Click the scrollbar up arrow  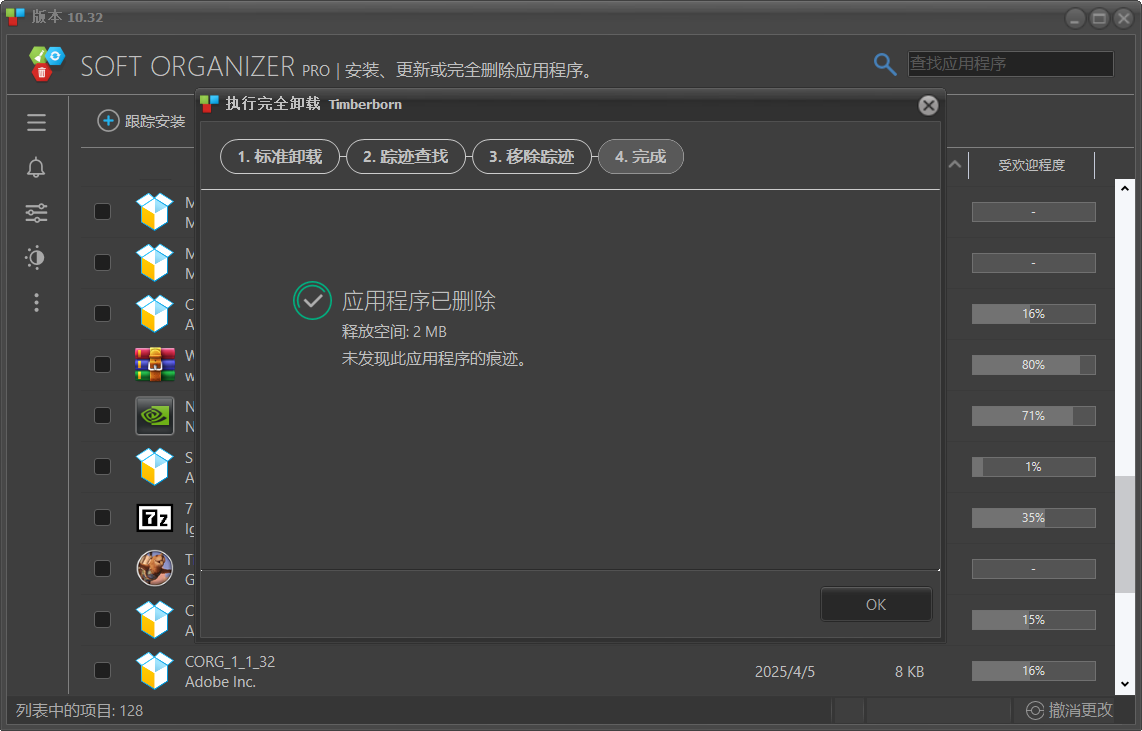coord(1125,188)
